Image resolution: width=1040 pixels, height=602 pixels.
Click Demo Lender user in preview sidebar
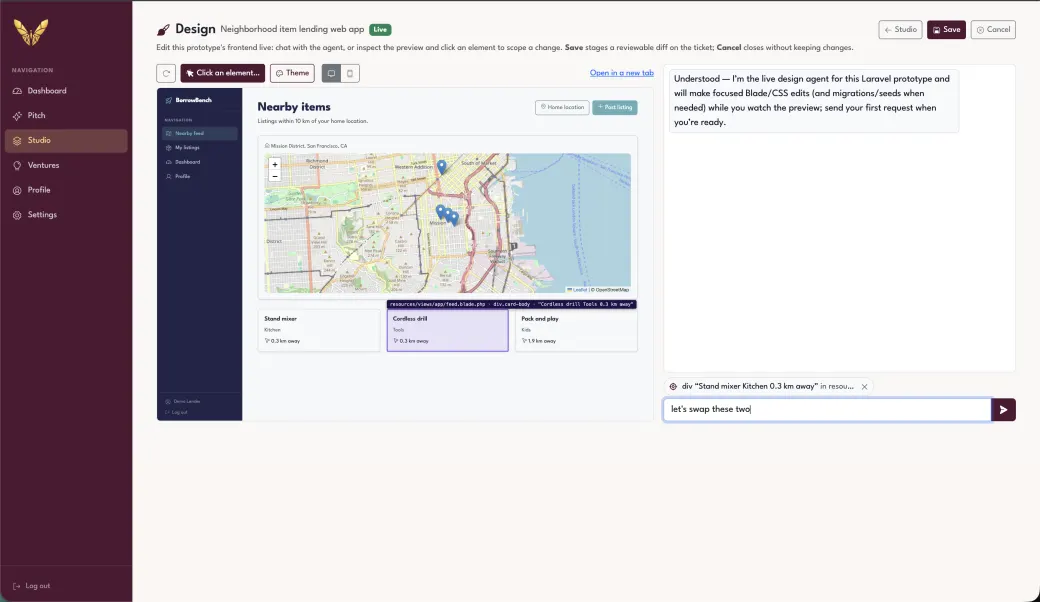pos(183,402)
